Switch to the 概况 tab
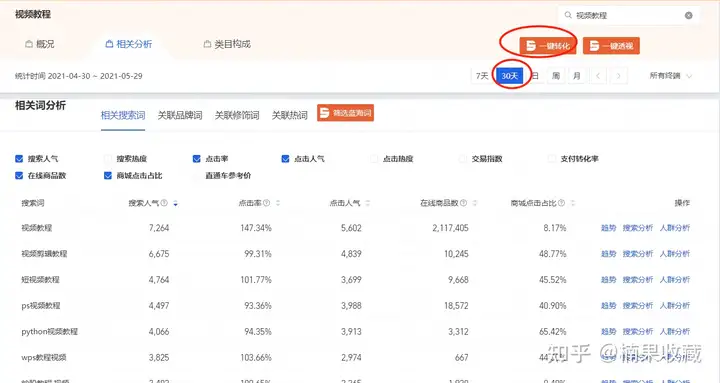The image size is (720, 383). (39, 44)
